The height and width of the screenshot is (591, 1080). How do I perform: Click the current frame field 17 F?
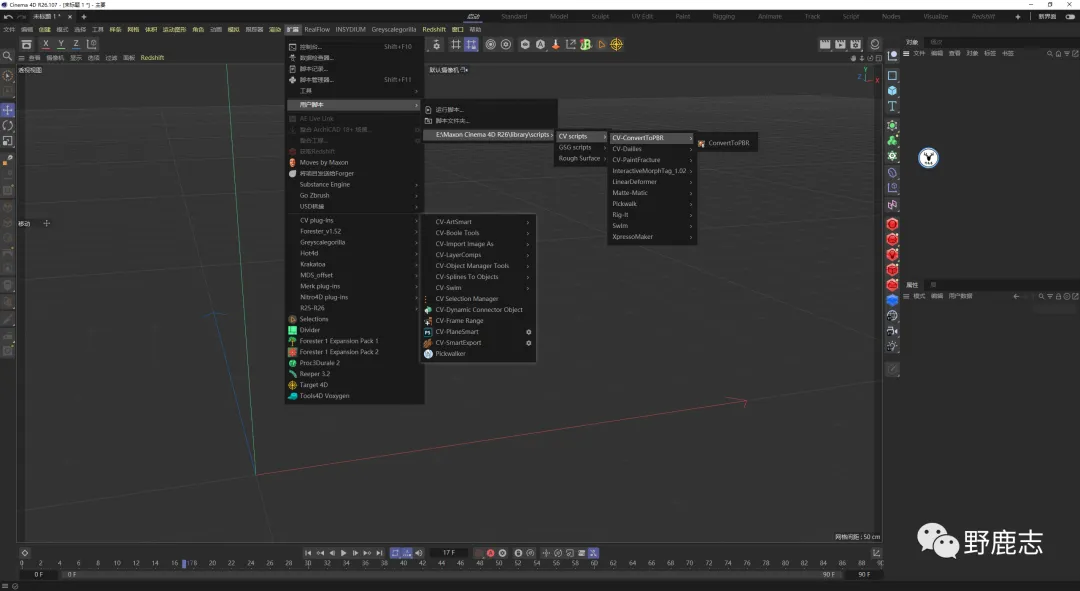click(448, 552)
